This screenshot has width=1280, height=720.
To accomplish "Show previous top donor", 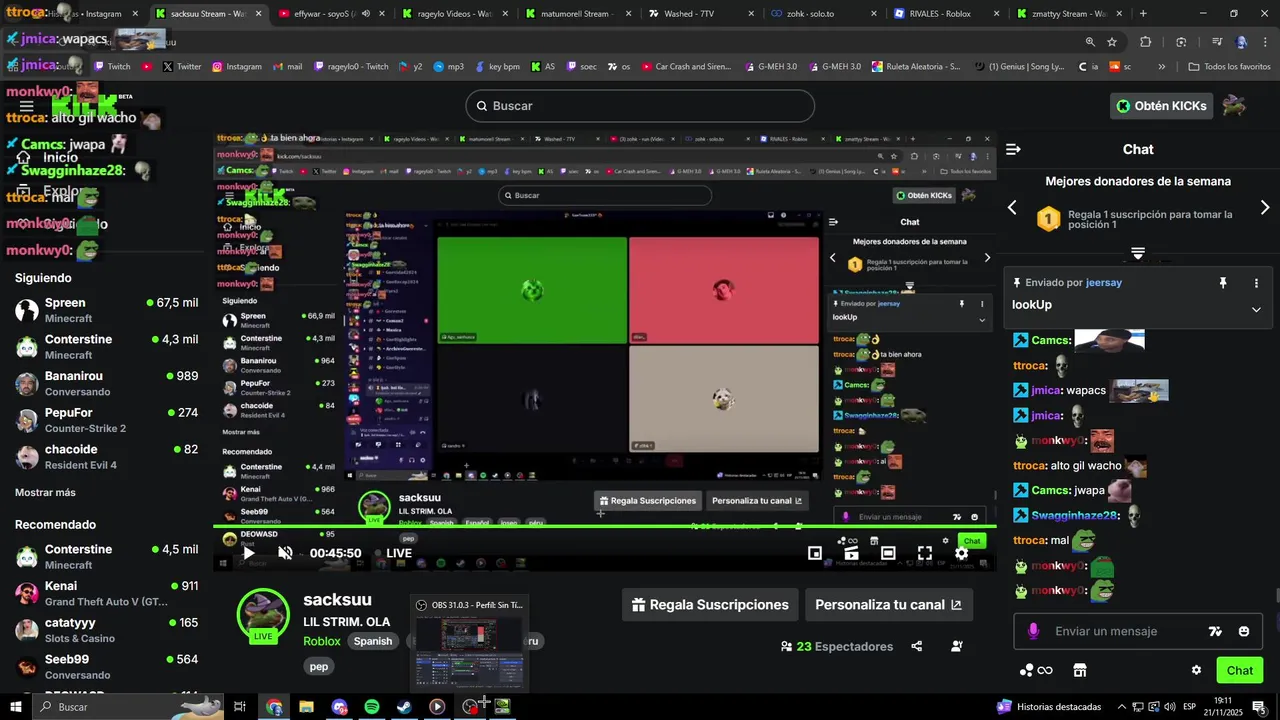I will [x=1012, y=207].
